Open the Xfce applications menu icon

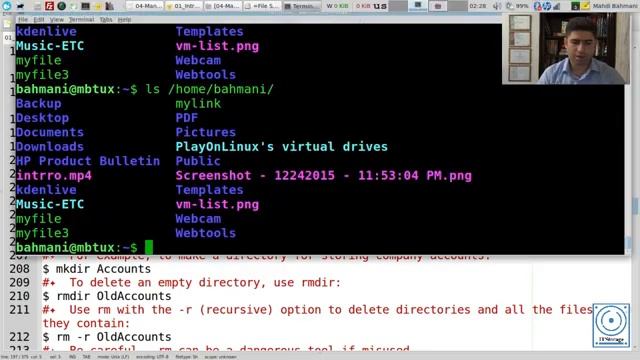[x=7, y=6]
